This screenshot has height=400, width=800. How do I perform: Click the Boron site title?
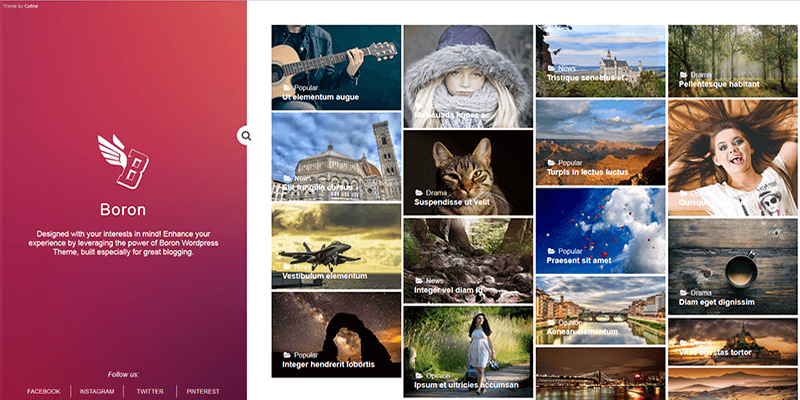pyautogui.click(x=123, y=210)
